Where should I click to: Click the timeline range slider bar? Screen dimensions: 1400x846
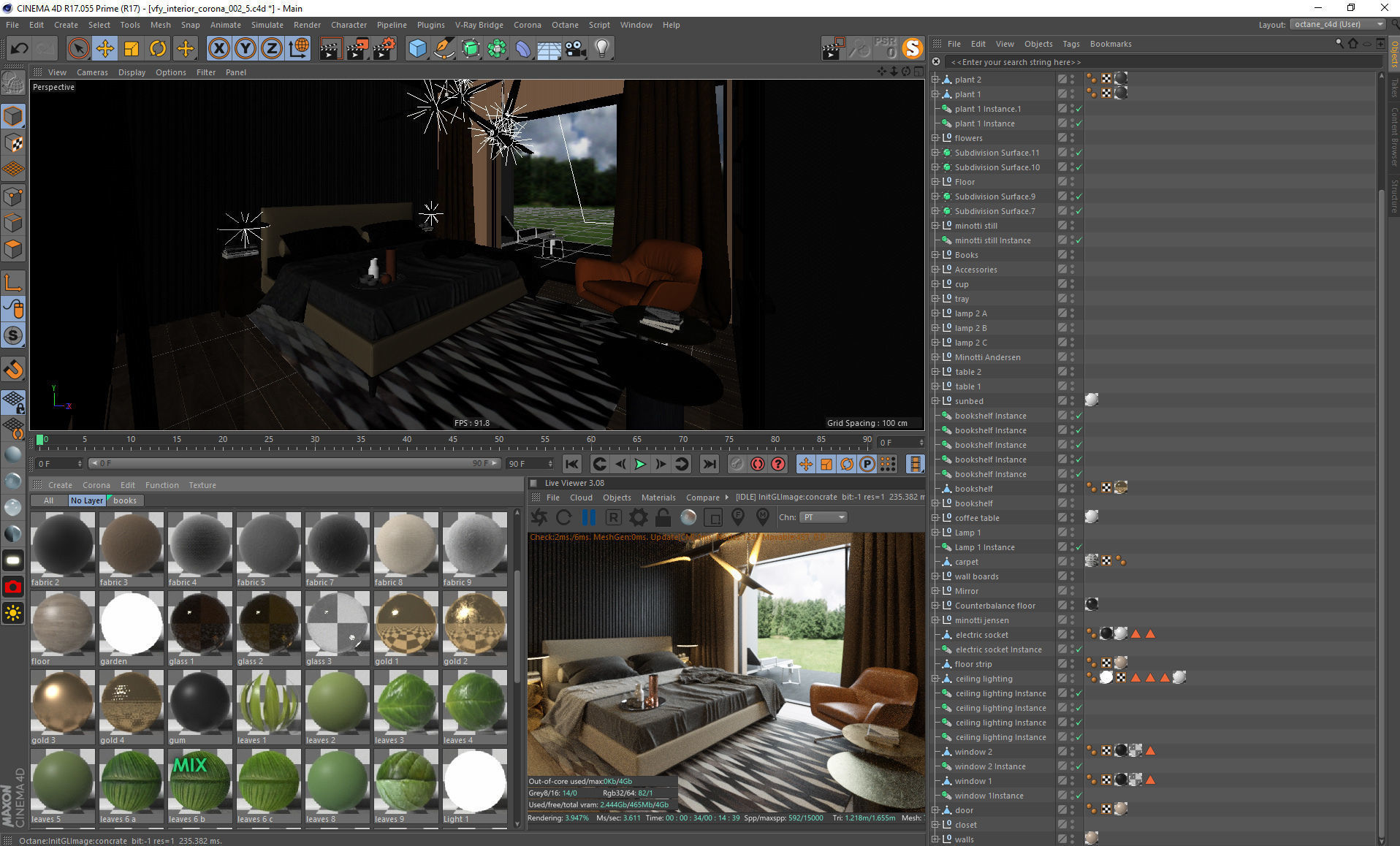click(294, 463)
